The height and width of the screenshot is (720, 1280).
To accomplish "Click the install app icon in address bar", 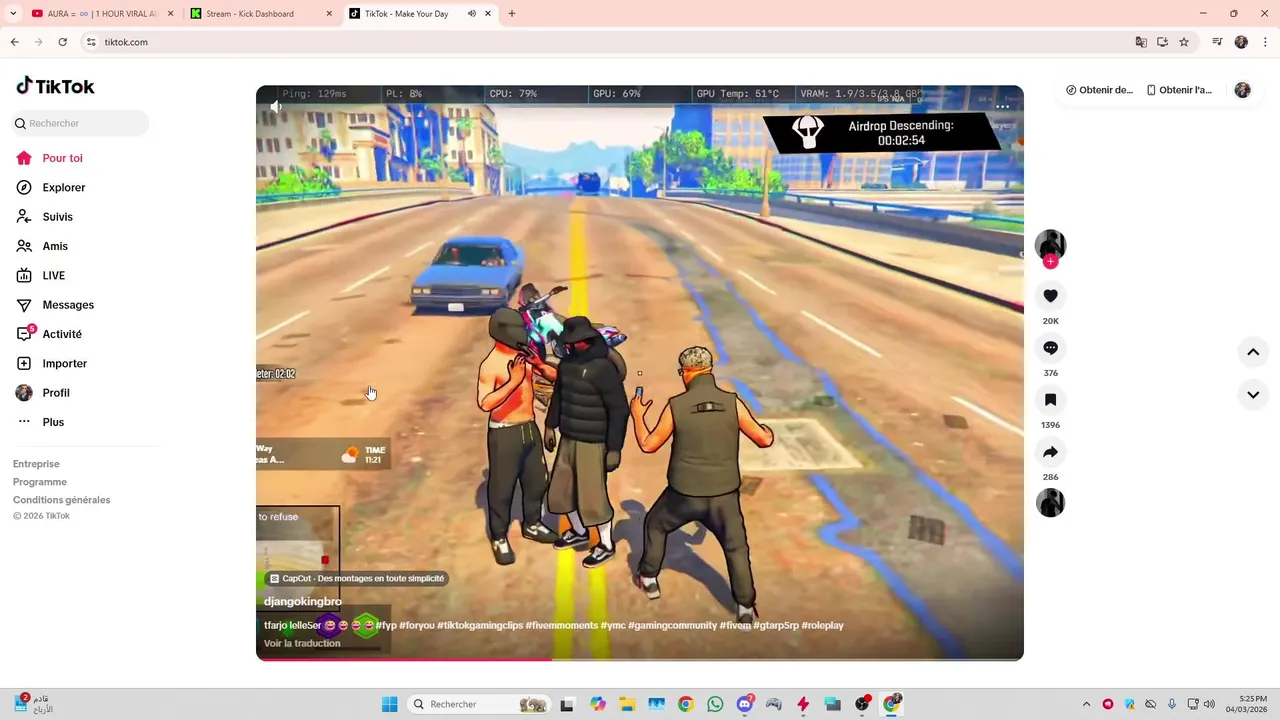I will [1163, 42].
